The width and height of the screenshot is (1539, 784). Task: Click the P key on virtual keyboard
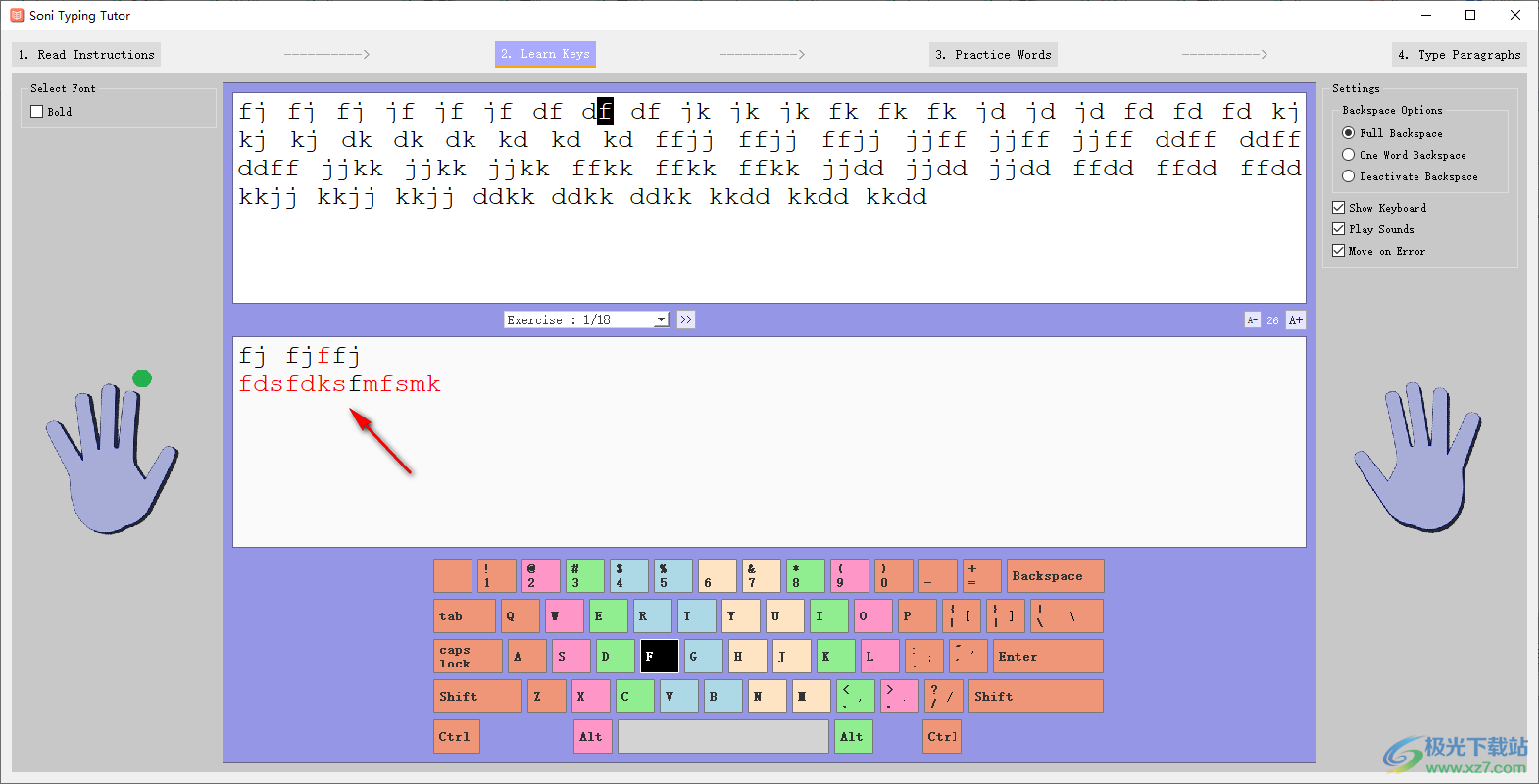[x=918, y=616]
